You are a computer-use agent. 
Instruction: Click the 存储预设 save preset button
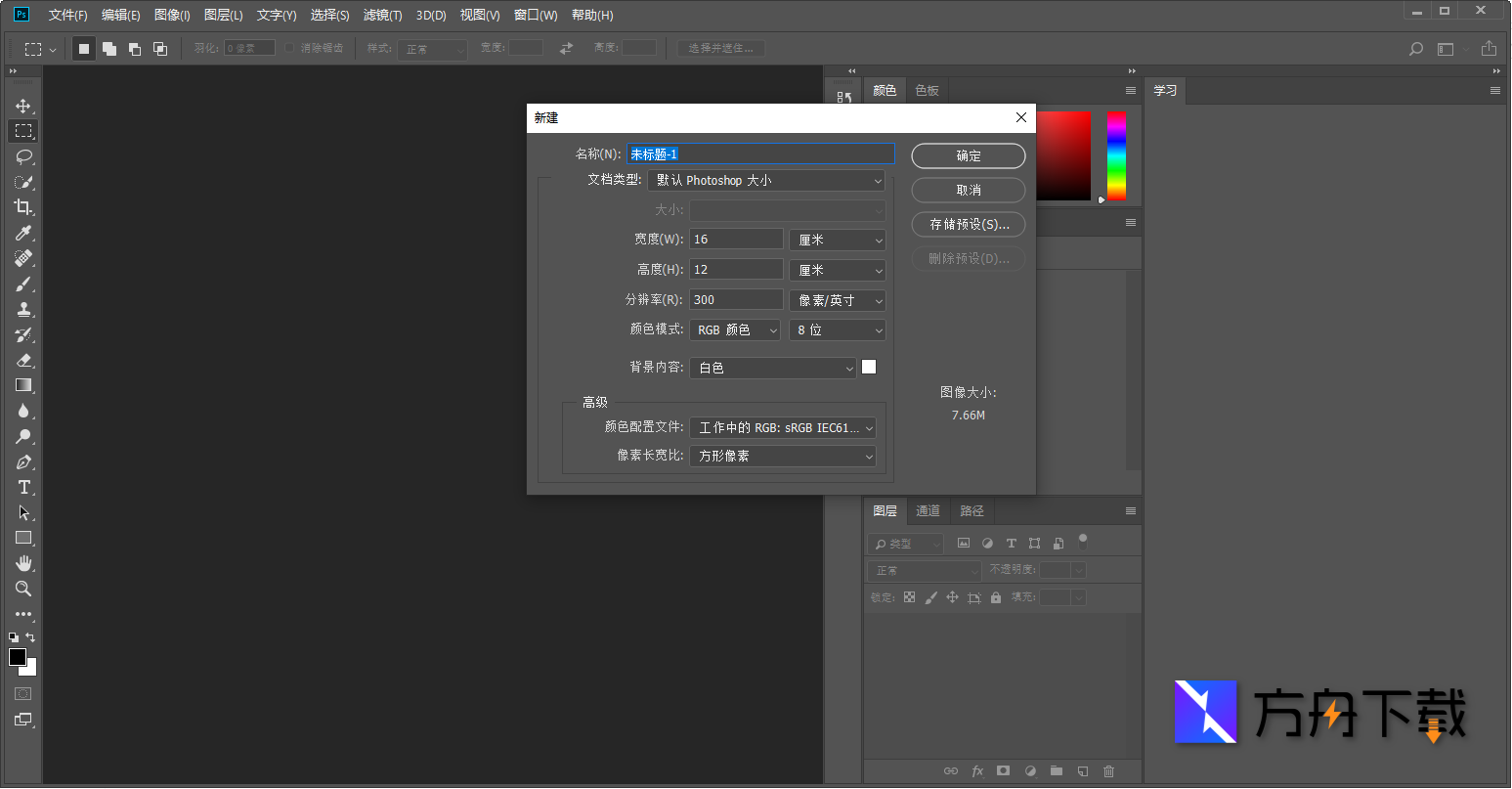tap(968, 224)
